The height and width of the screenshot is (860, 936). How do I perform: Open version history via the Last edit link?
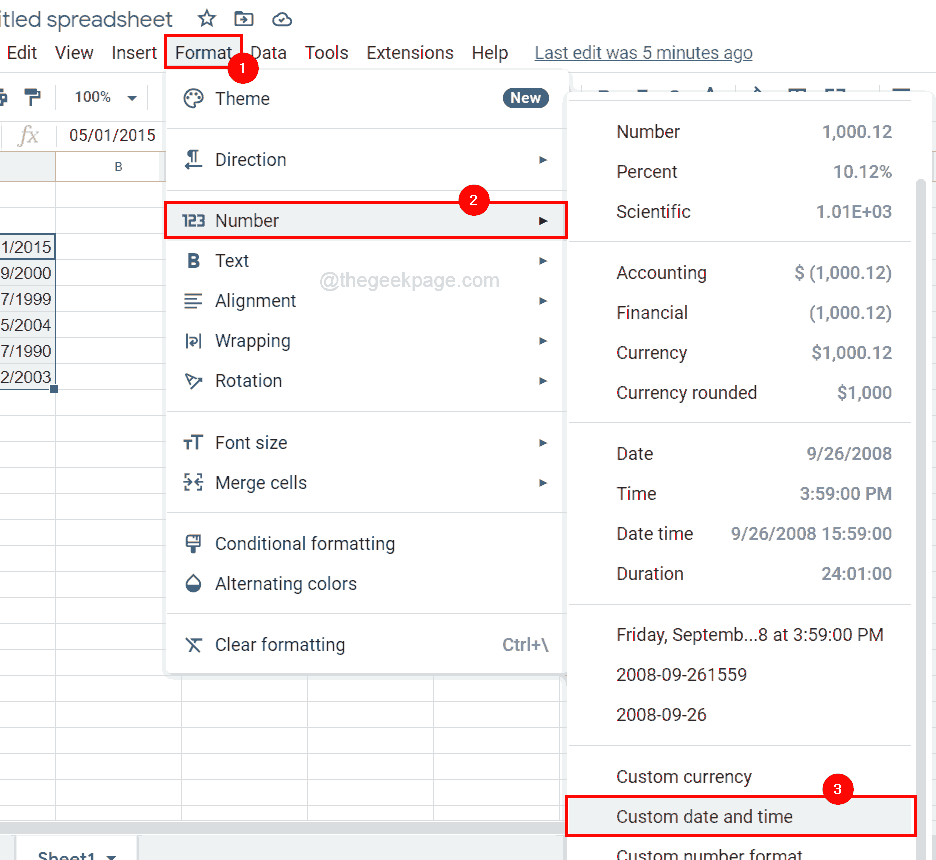click(x=644, y=52)
